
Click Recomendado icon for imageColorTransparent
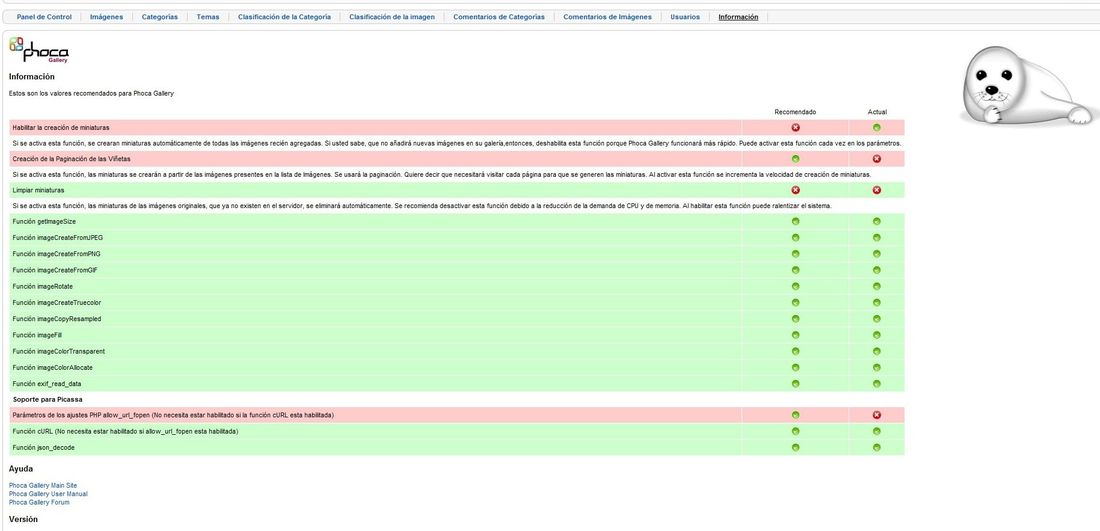tap(795, 351)
